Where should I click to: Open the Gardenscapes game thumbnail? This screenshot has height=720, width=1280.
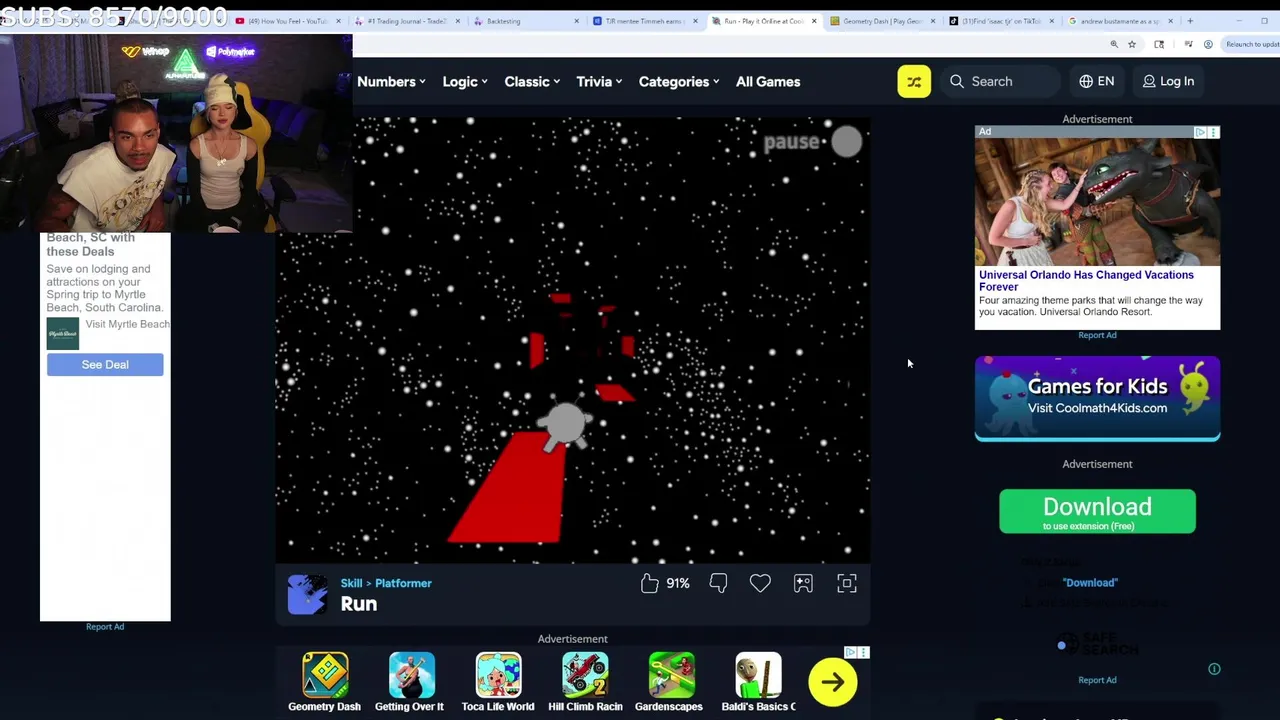pos(671,675)
